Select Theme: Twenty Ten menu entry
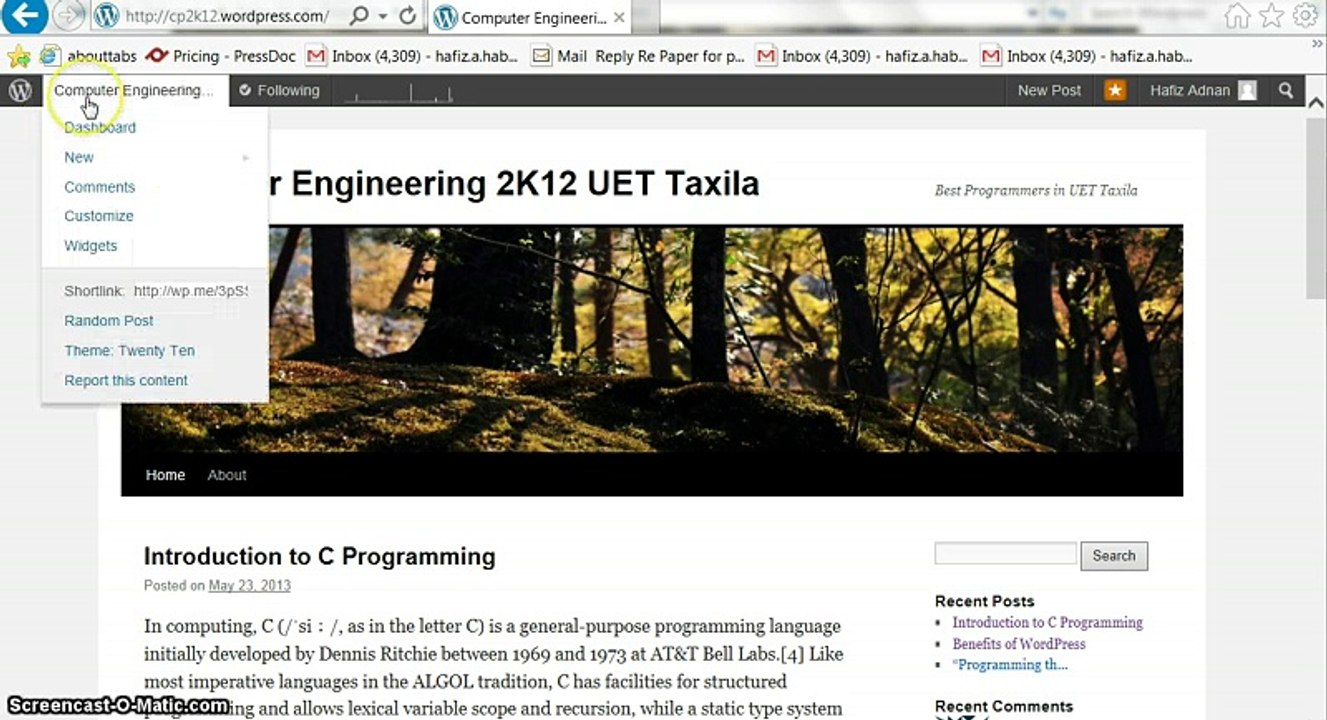This screenshot has width=1327, height=720. click(129, 351)
